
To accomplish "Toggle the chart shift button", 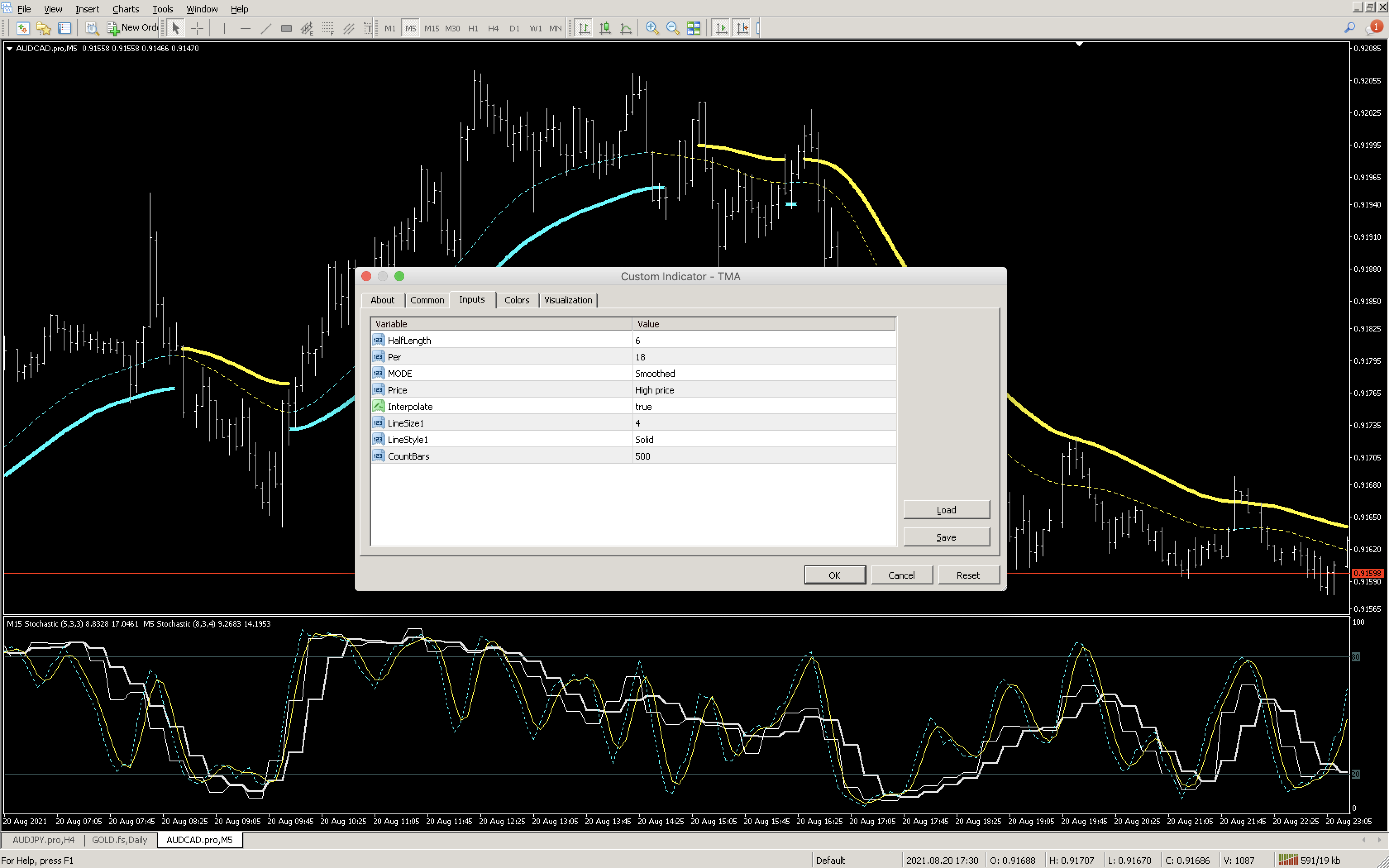I will (742, 28).
